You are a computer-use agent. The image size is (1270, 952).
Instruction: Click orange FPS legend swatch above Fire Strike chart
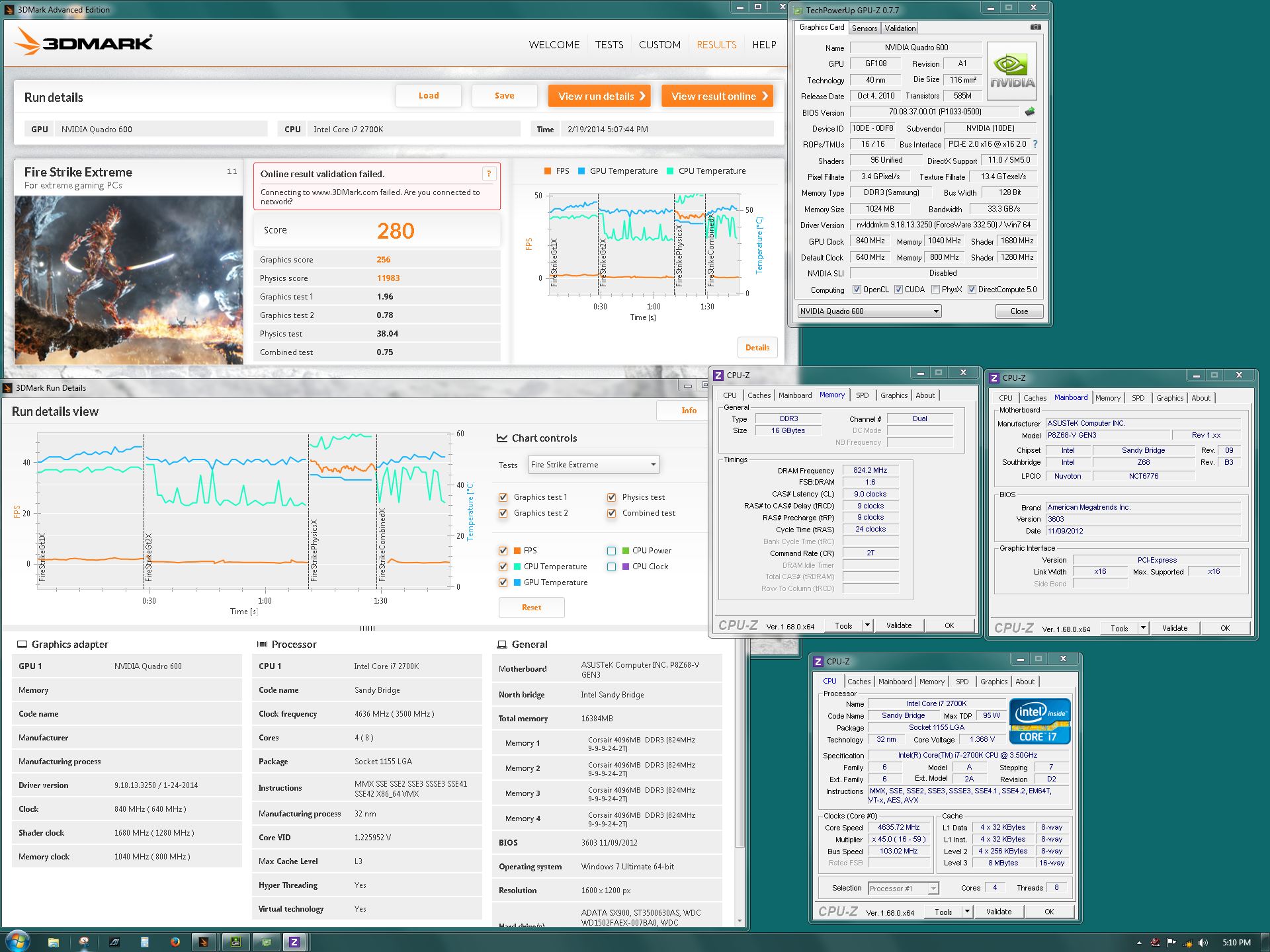point(547,171)
